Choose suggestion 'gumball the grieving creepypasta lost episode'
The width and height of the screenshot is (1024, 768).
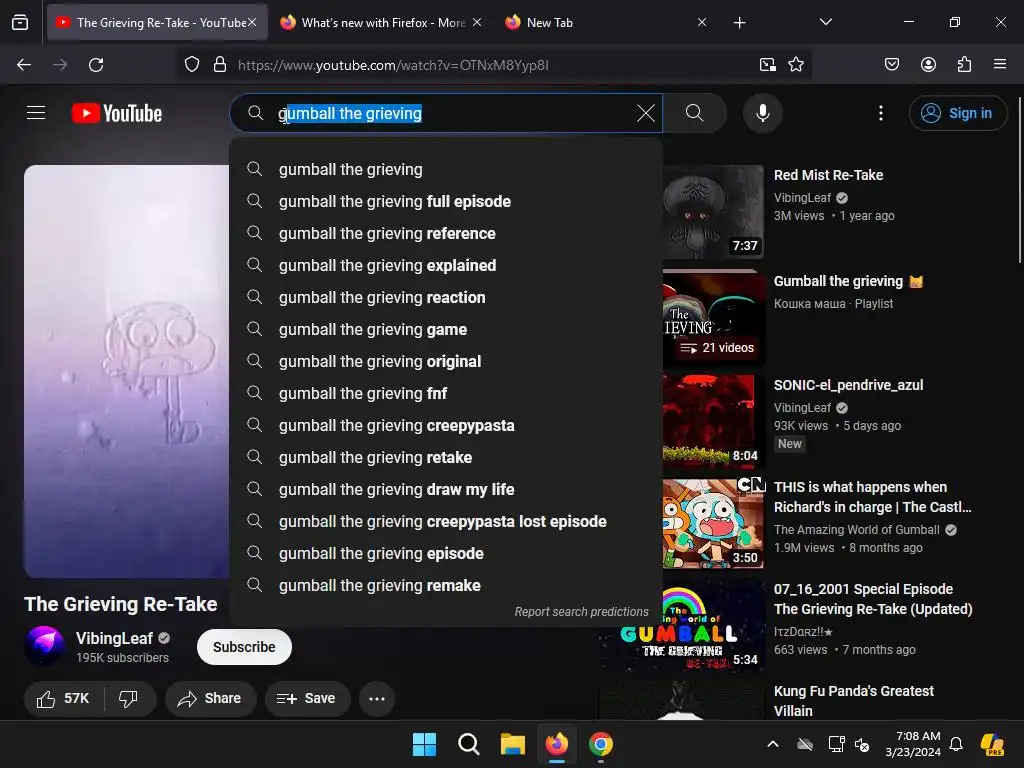coord(446,521)
